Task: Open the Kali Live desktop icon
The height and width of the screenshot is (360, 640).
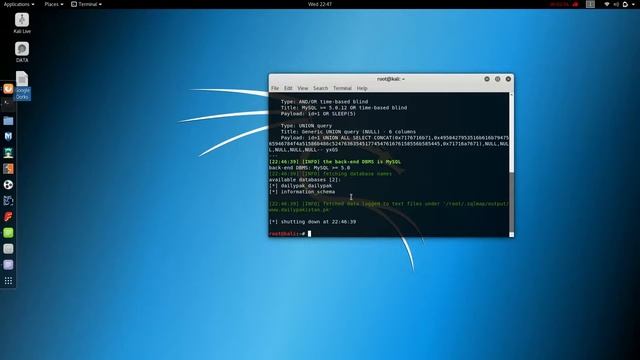Action: (22, 23)
